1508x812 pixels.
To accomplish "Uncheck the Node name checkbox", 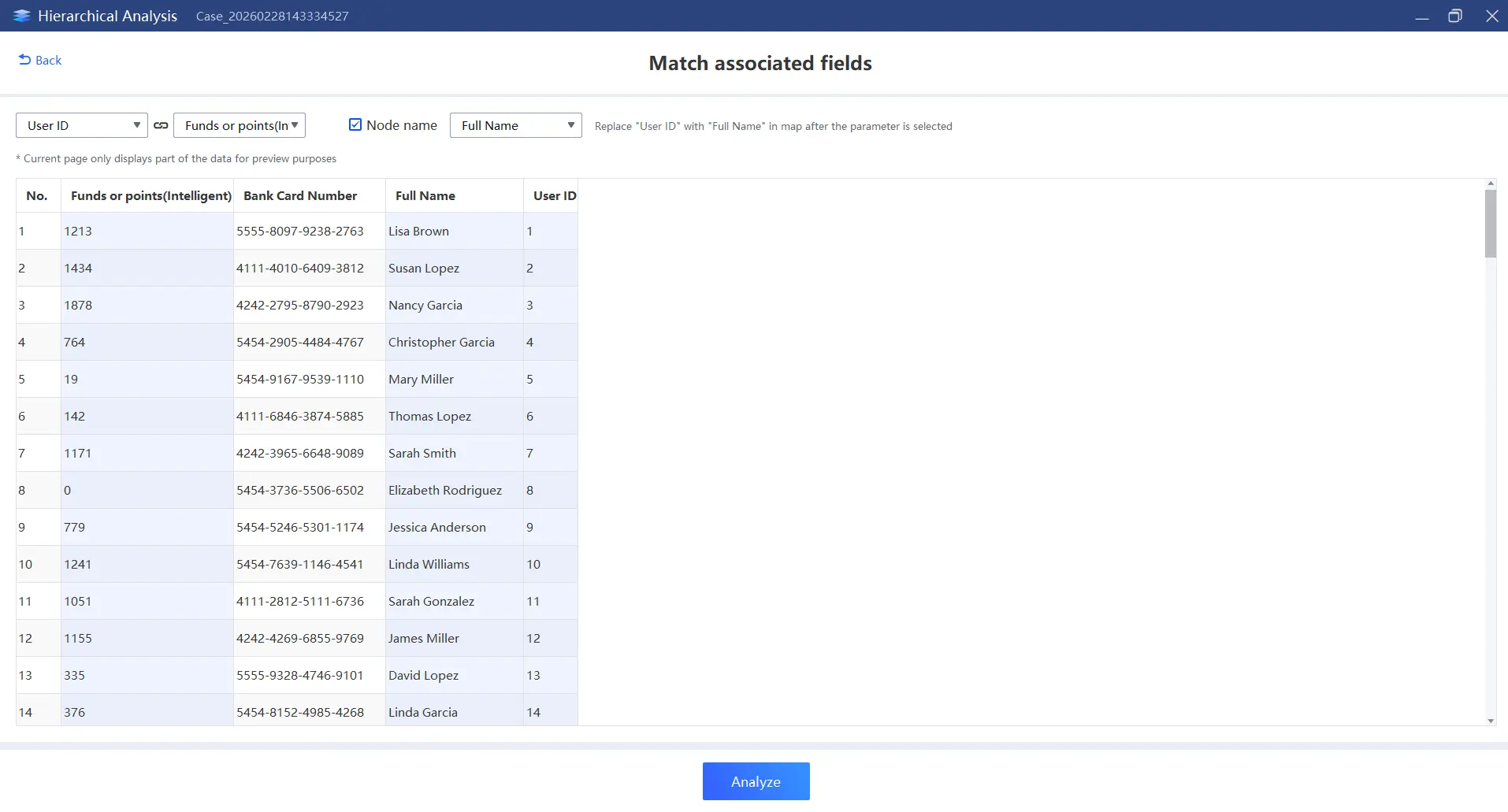I will pos(355,124).
